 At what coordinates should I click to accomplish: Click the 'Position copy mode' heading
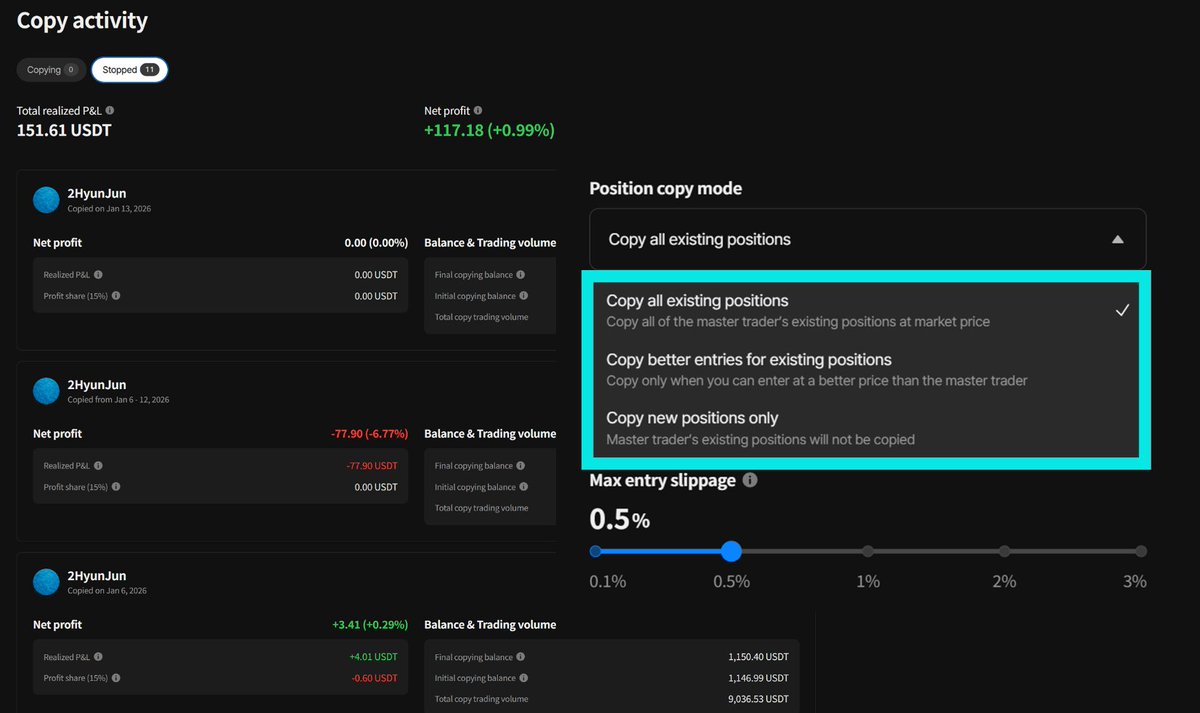coord(666,188)
